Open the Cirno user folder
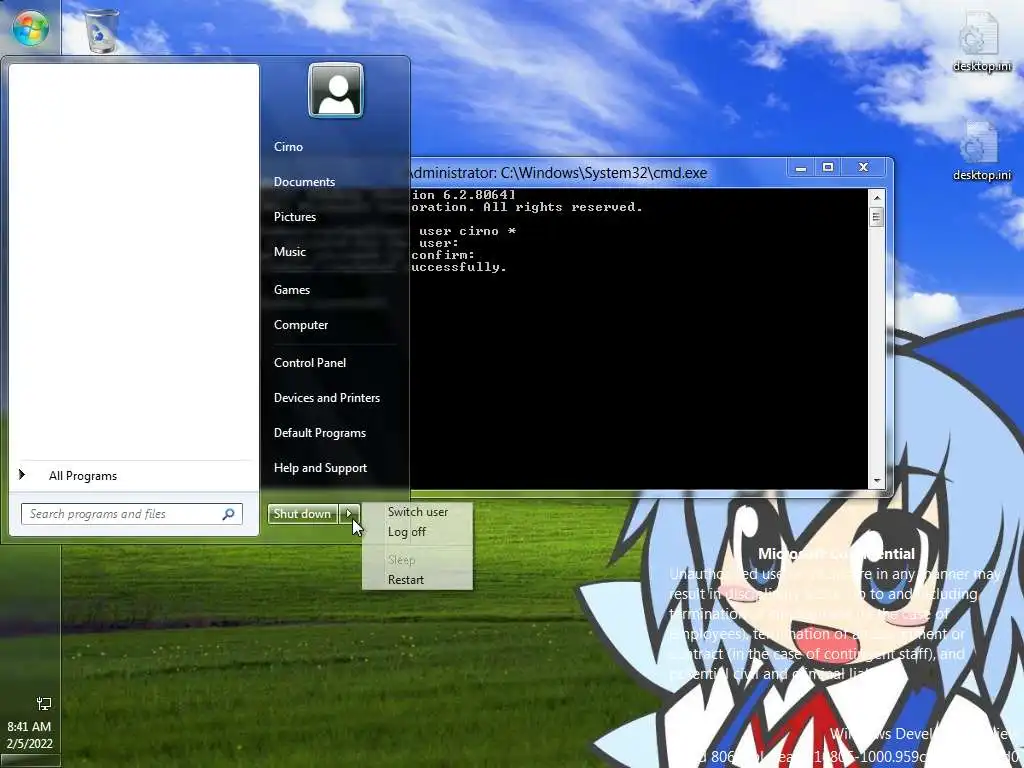This screenshot has width=1024, height=768. click(x=288, y=147)
